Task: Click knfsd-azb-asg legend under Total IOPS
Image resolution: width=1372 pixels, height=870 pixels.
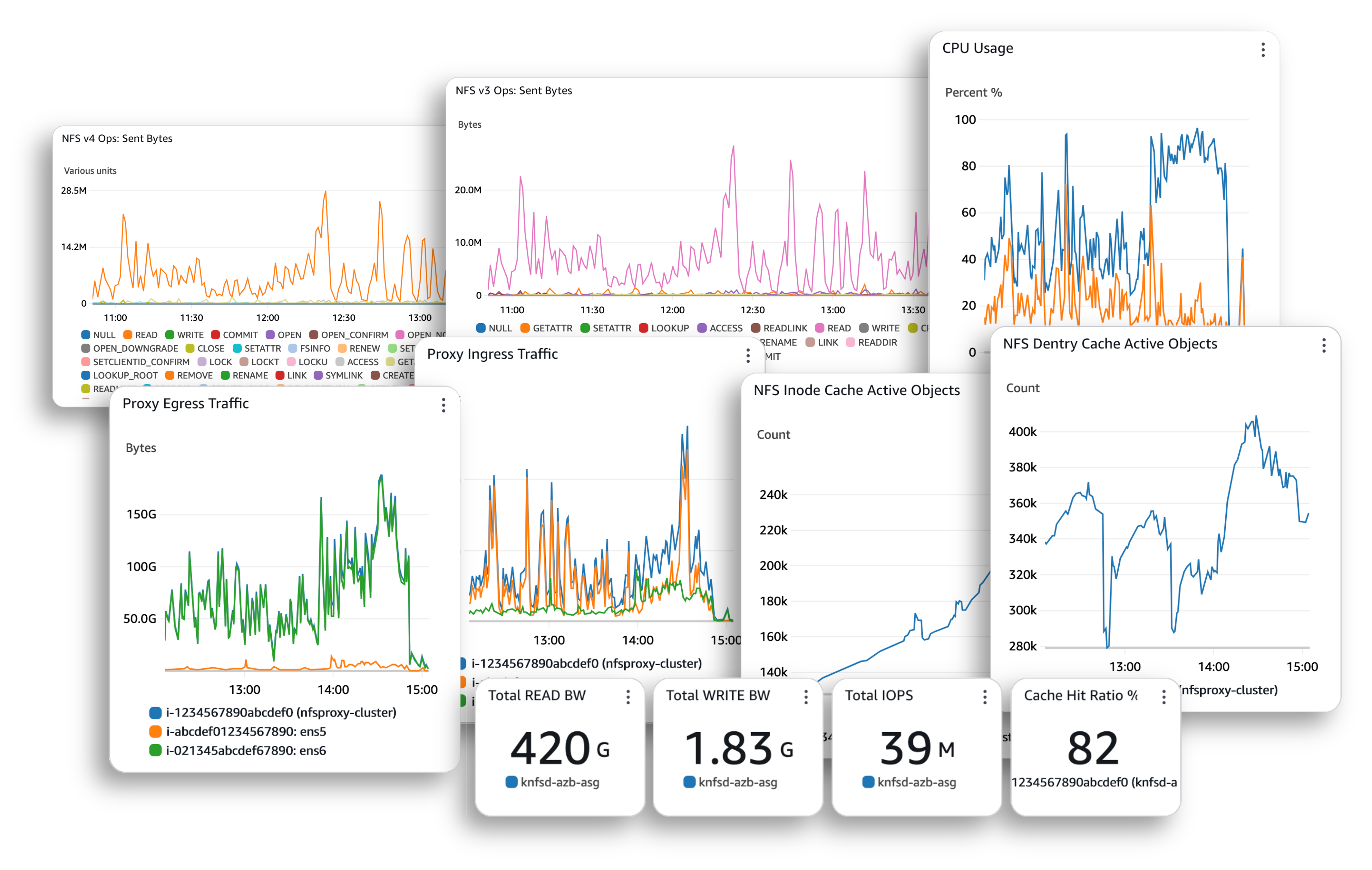Action: coord(910,782)
